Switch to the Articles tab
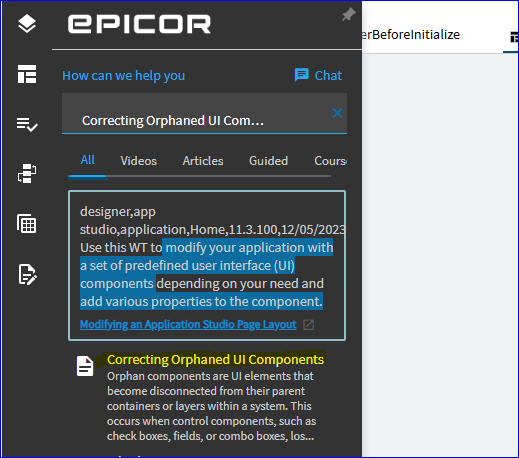The width and height of the screenshot is (519, 458). point(203,161)
